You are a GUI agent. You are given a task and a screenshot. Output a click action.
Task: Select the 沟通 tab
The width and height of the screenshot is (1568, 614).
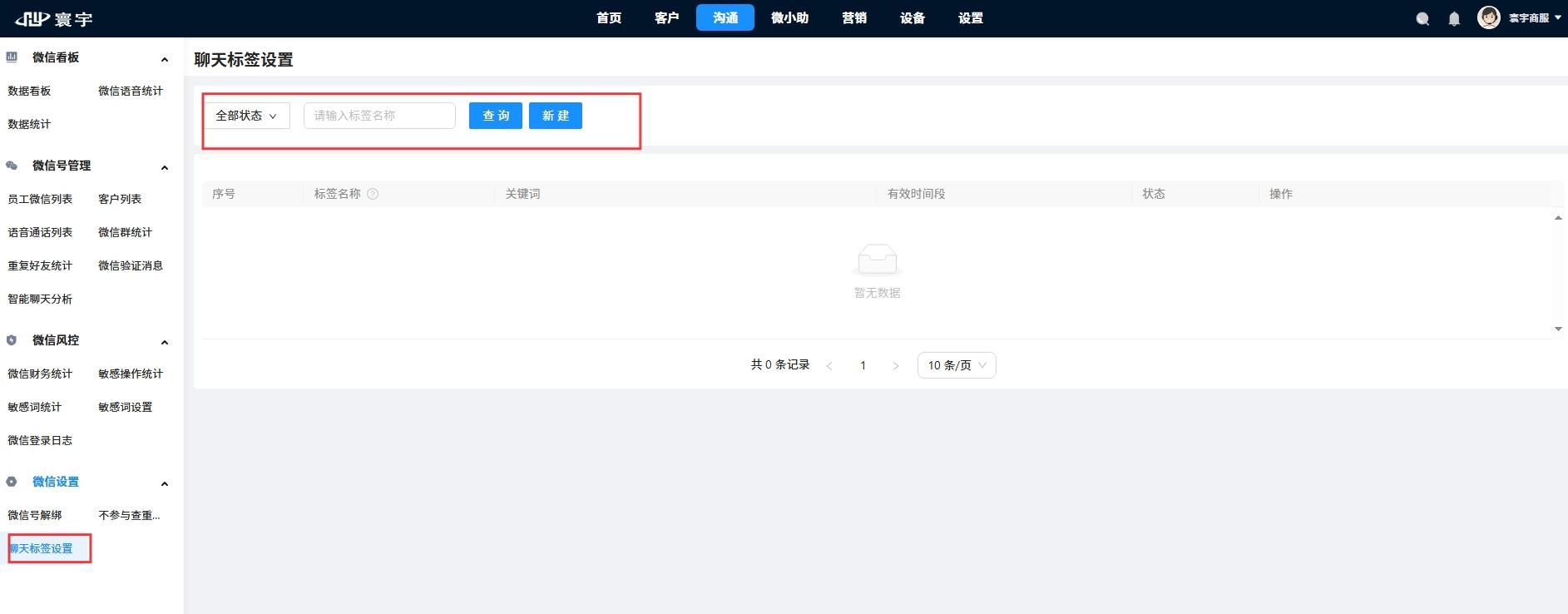(725, 17)
